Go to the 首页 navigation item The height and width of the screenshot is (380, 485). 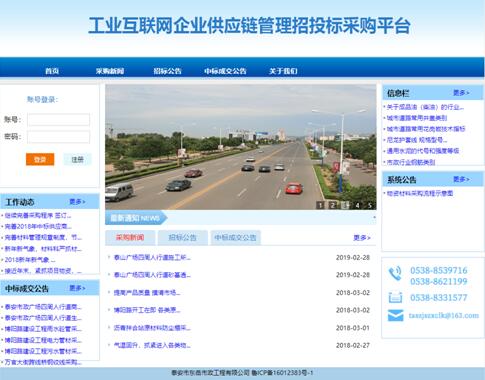pos(52,71)
